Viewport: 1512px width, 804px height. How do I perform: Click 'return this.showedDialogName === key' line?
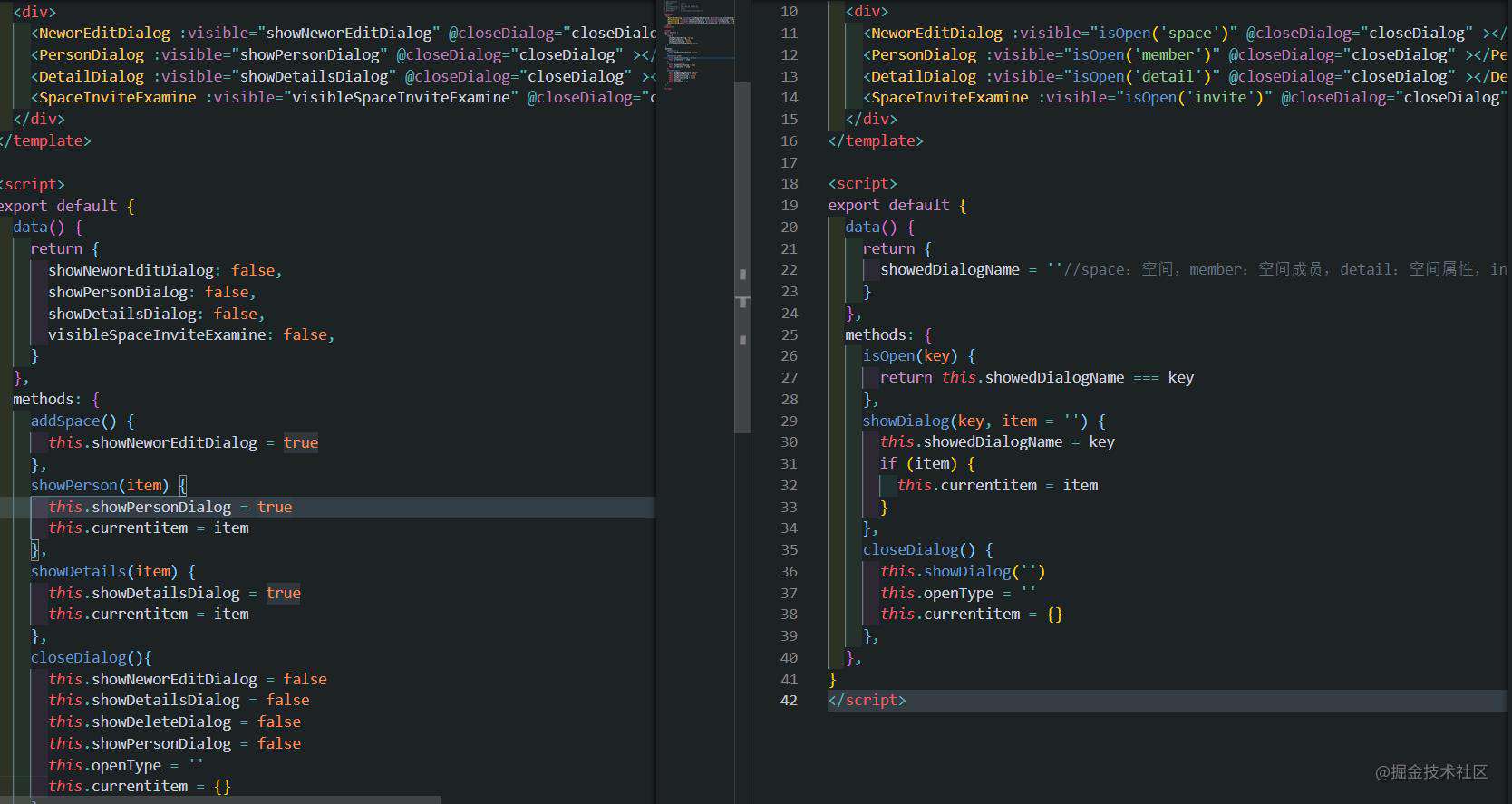click(x=1036, y=378)
